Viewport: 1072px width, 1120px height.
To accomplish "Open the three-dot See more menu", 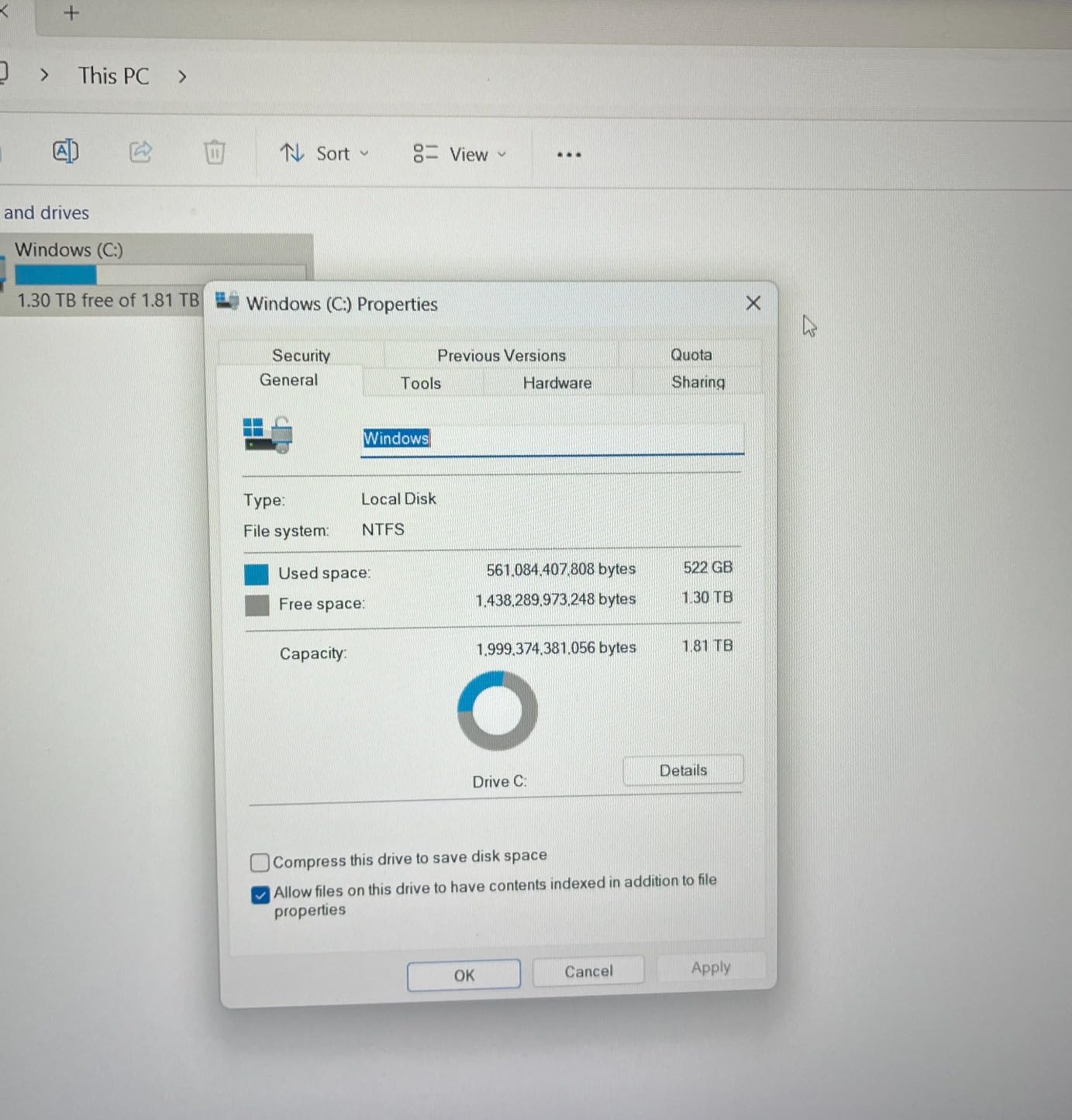I will (x=569, y=154).
